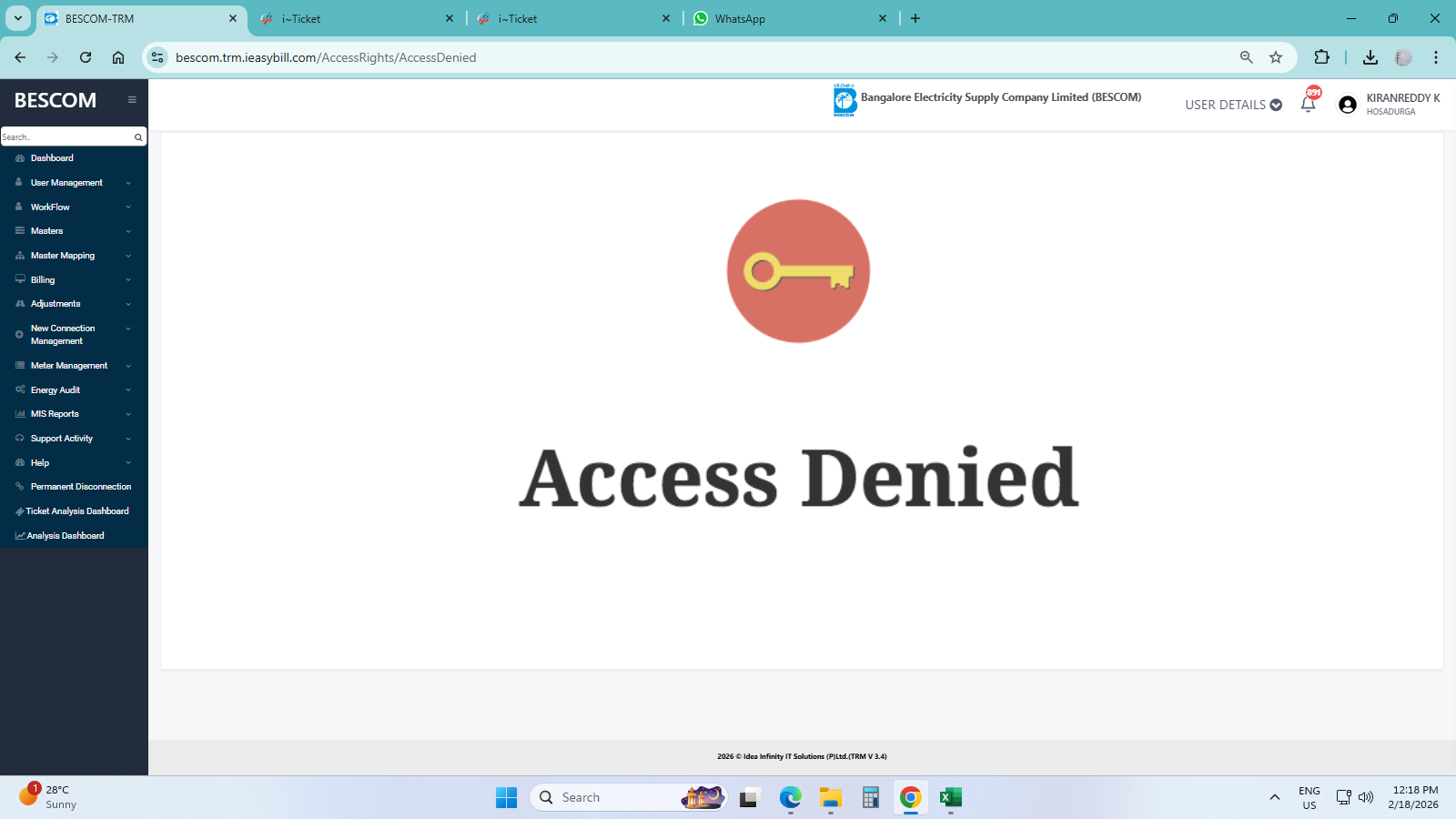This screenshot has width=1456, height=819.
Task: Click the Windows taskbar search box
Action: pyautogui.click(x=628, y=798)
